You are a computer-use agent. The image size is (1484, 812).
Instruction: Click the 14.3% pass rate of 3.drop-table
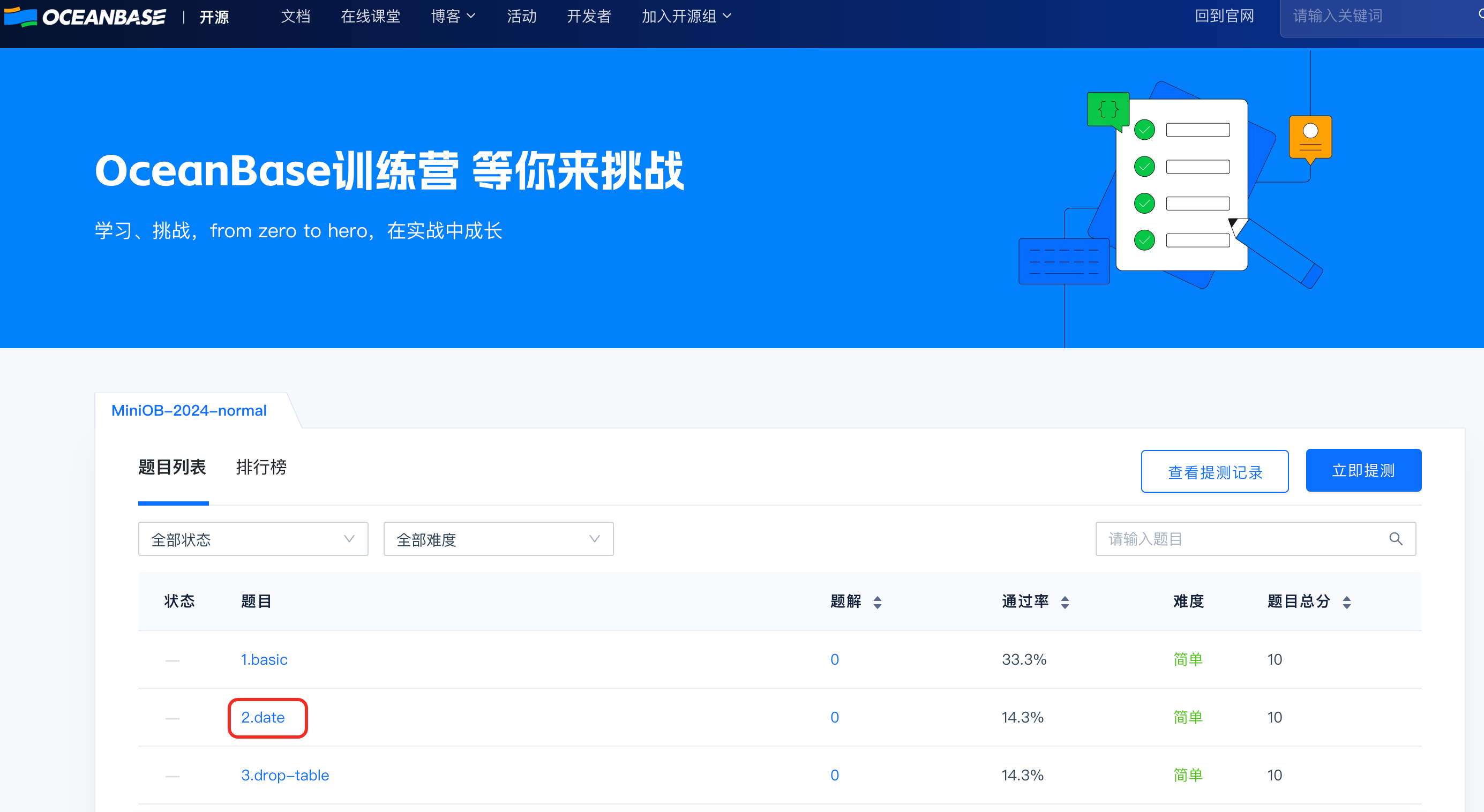(x=1023, y=775)
